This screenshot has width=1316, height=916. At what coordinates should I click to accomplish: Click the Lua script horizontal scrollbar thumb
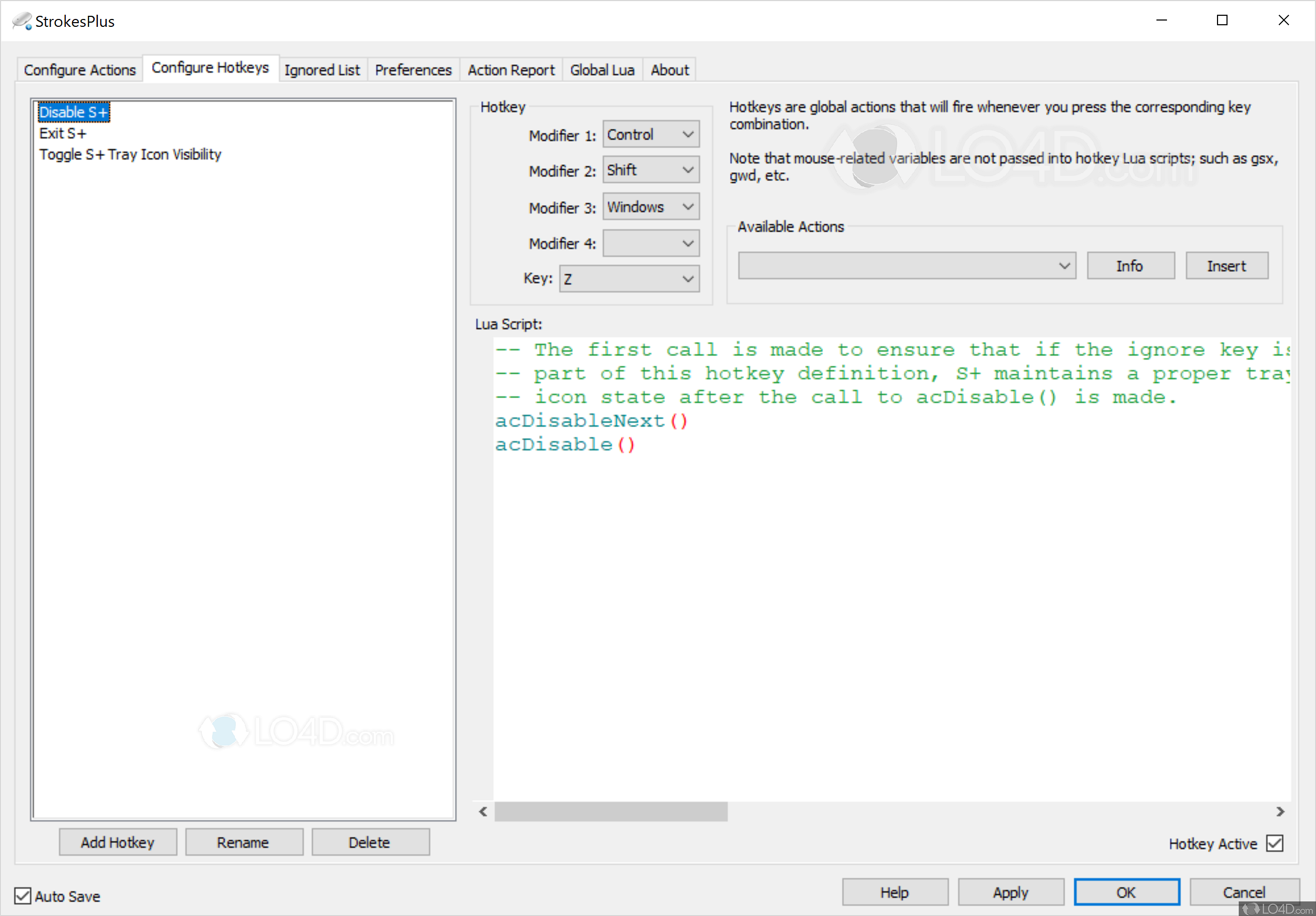point(611,812)
